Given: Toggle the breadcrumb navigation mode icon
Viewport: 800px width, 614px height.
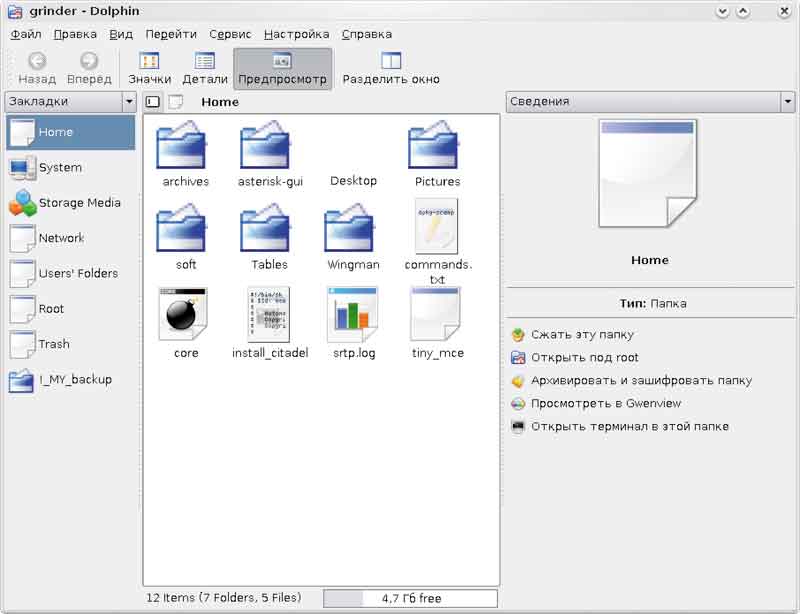Looking at the screenshot, I should 176,102.
